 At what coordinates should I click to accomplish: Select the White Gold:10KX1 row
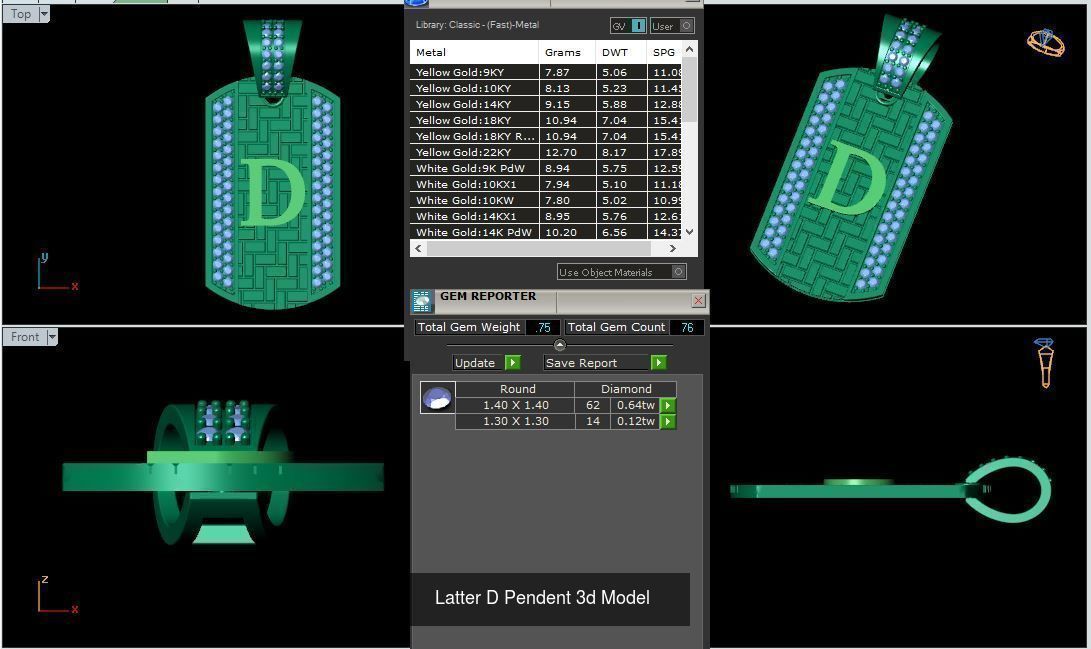coord(546,184)
